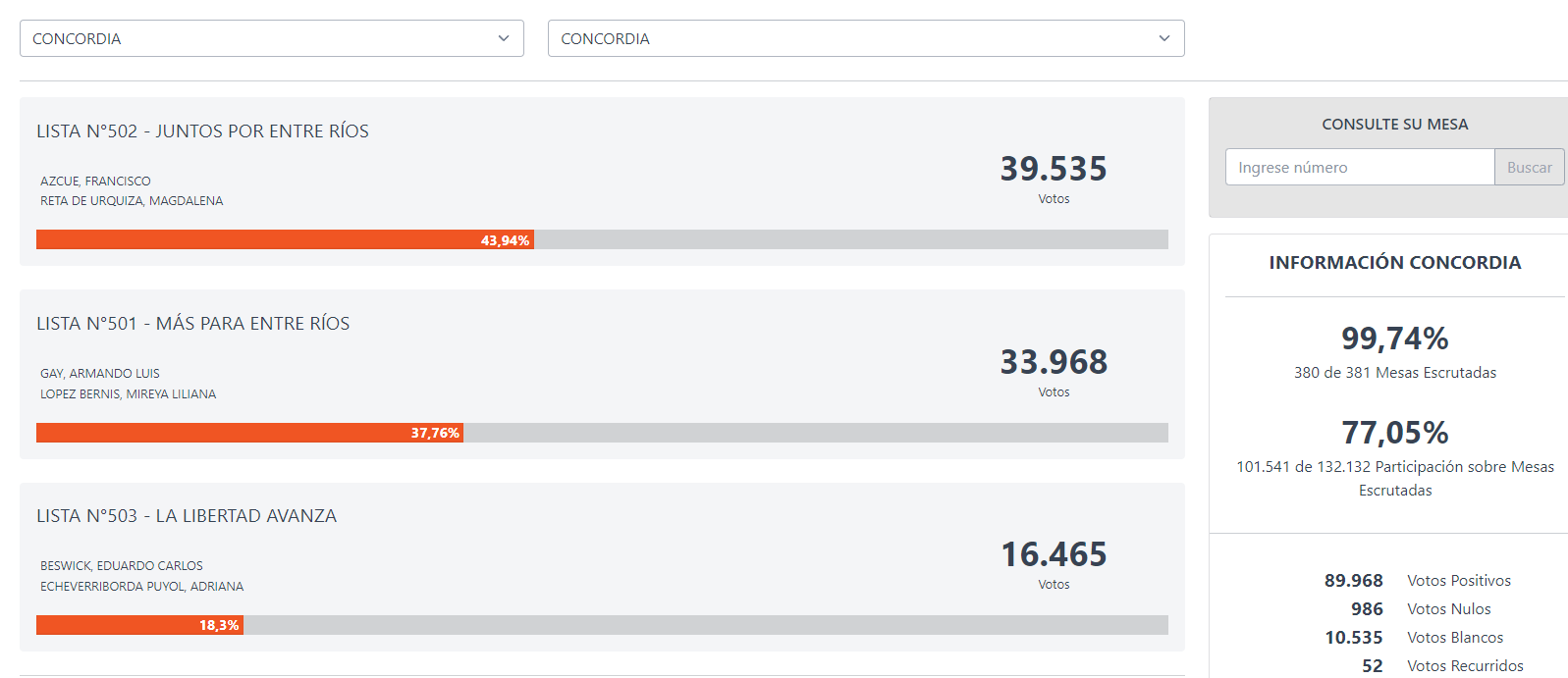Screen dimensions: 1568x678
Task: Click candidate name AZCUE, FRANCISCO
Action: pos(95,182)
